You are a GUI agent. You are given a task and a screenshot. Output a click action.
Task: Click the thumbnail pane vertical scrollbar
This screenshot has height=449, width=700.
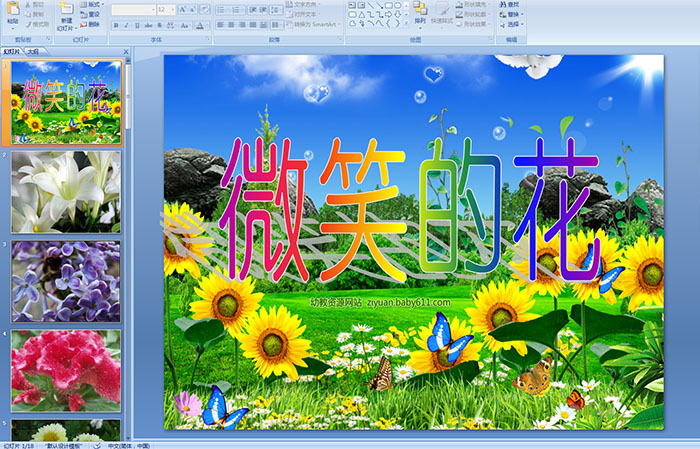pos(128,250)
